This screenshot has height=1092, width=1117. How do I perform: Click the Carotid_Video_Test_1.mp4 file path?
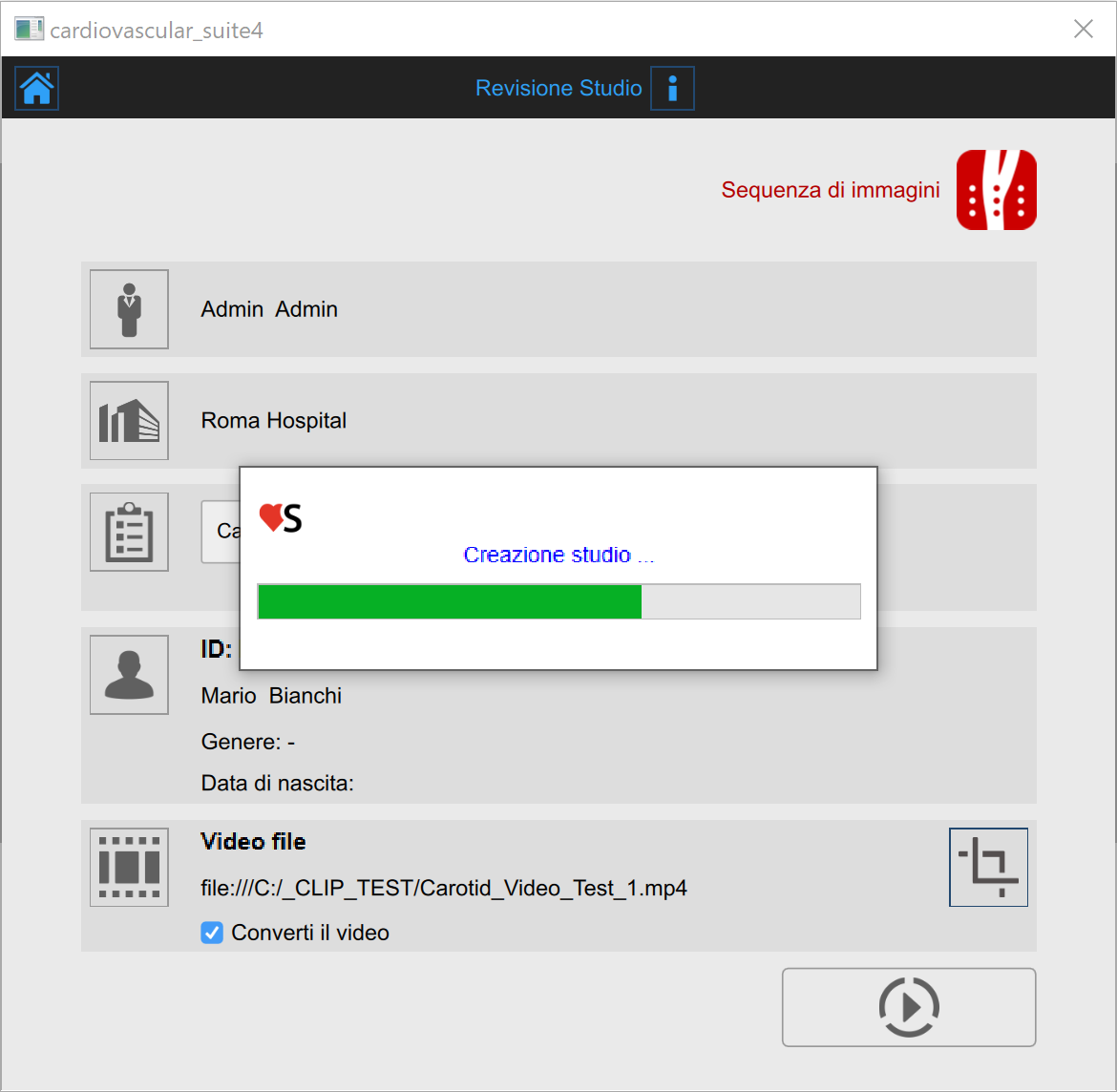444,888
